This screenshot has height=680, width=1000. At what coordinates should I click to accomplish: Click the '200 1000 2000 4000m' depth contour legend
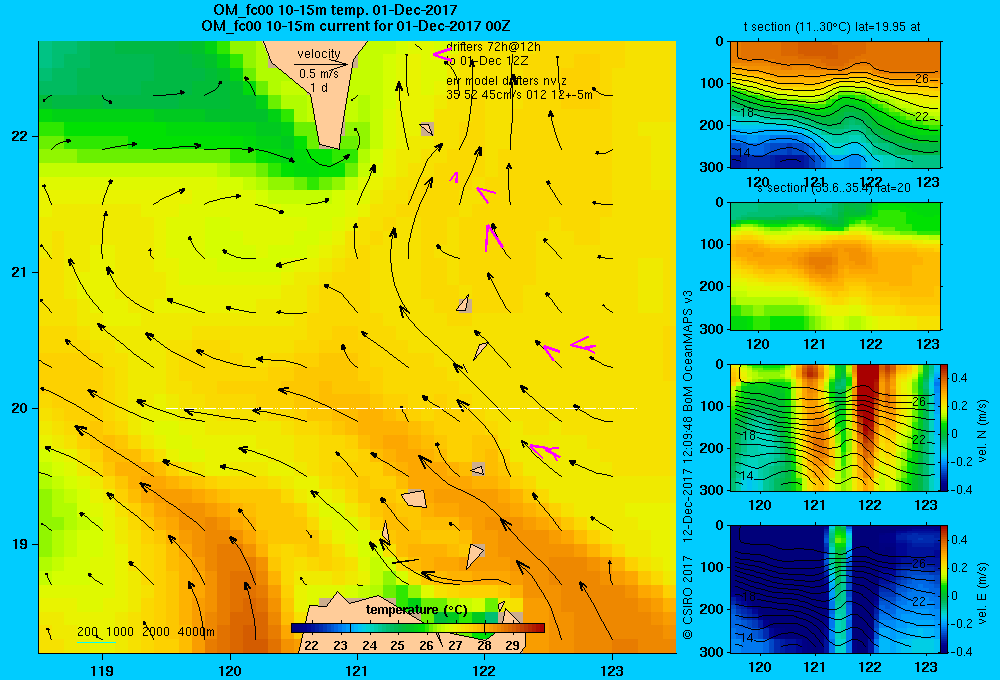[145, 632]
